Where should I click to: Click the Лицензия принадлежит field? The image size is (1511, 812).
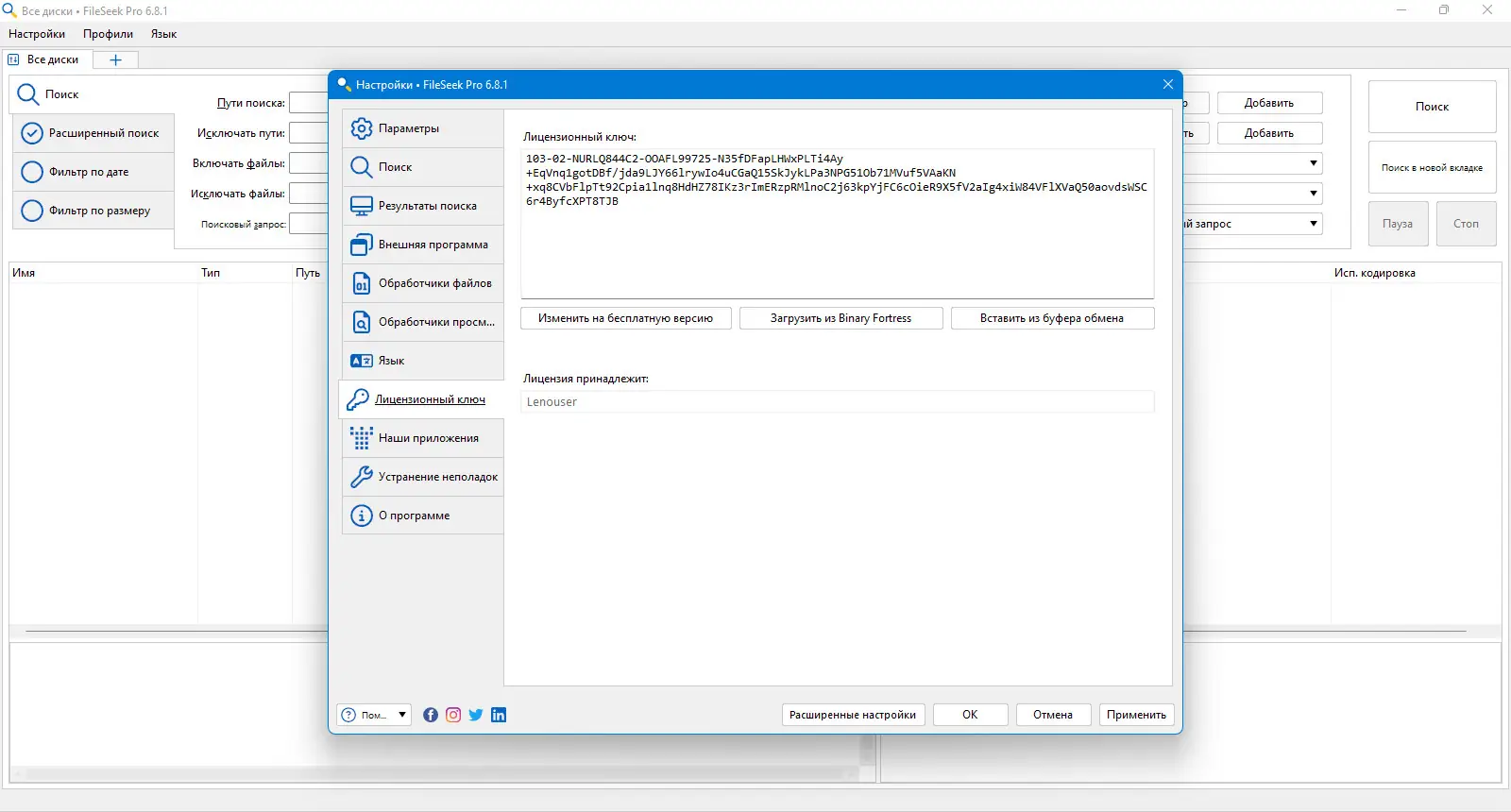[838, 401]
